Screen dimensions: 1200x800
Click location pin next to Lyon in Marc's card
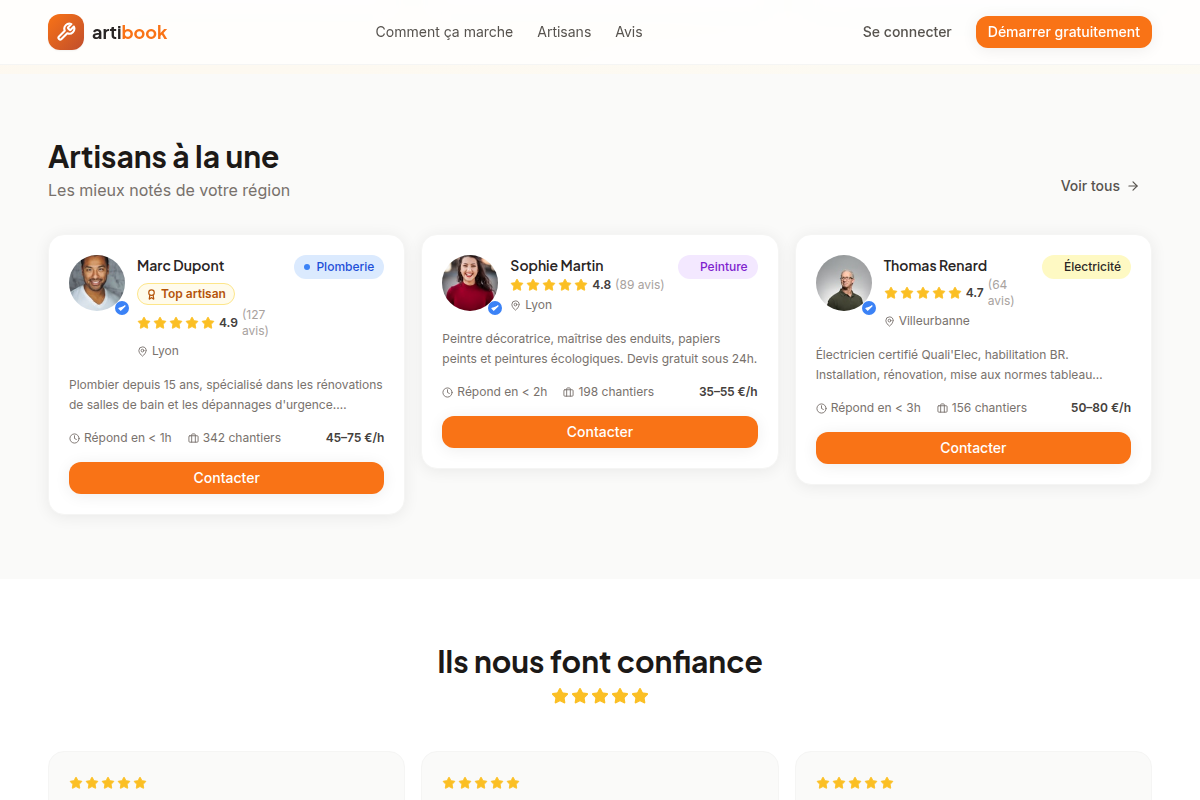(142, 352)
